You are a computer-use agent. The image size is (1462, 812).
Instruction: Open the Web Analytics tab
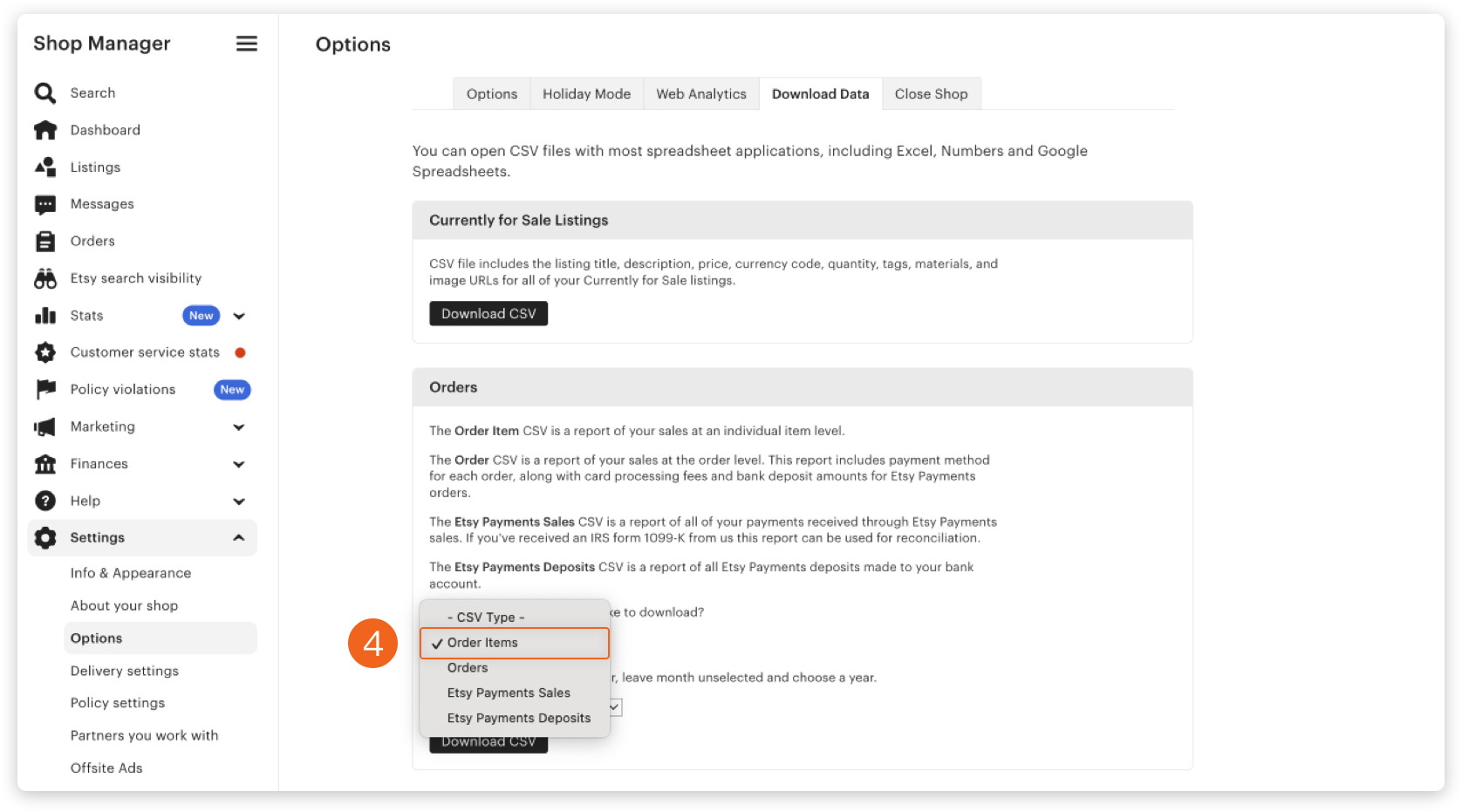(700, 94)
